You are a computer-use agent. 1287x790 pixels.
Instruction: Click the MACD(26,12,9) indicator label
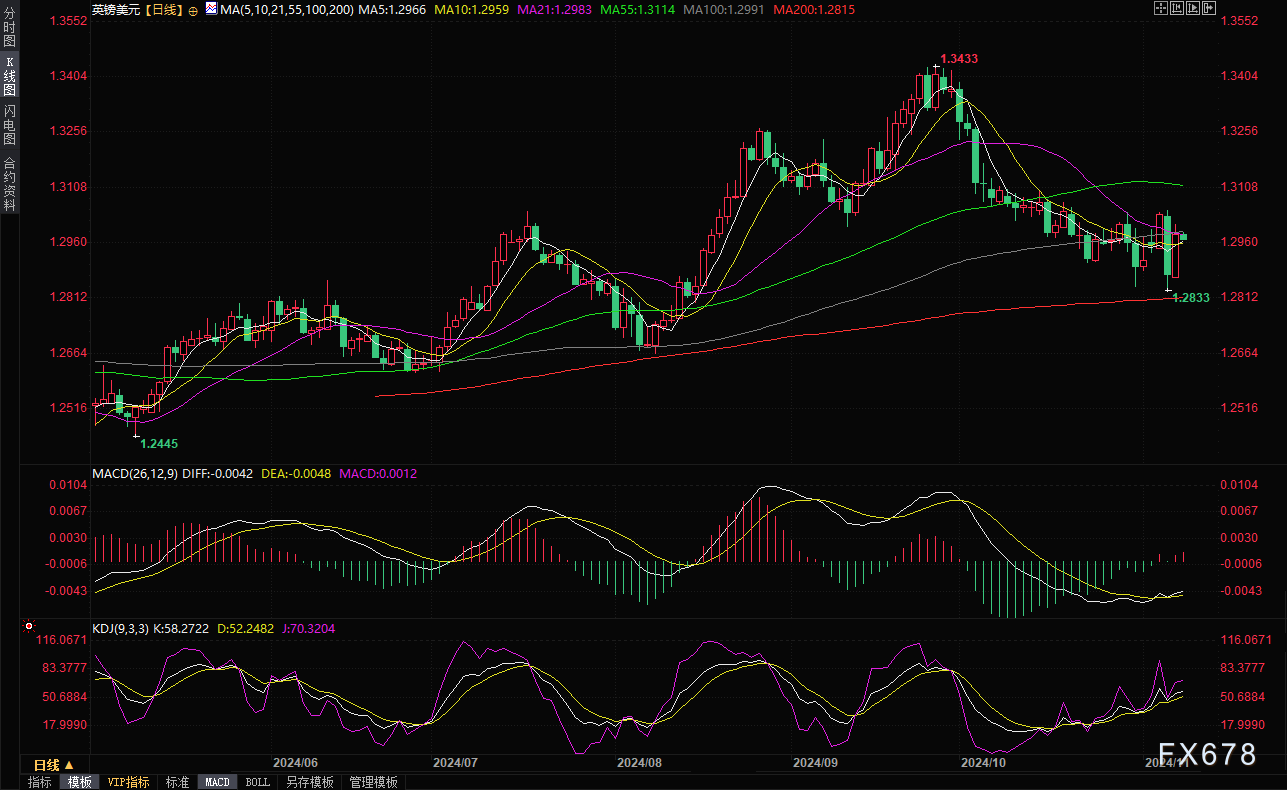pyautogui.click(x=134, y=473)
